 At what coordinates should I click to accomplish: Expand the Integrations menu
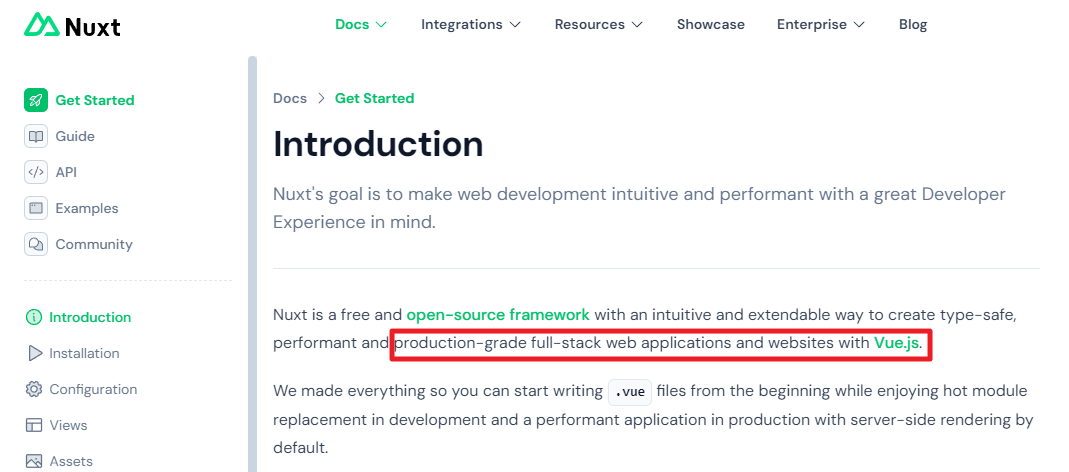click(470, 25)
